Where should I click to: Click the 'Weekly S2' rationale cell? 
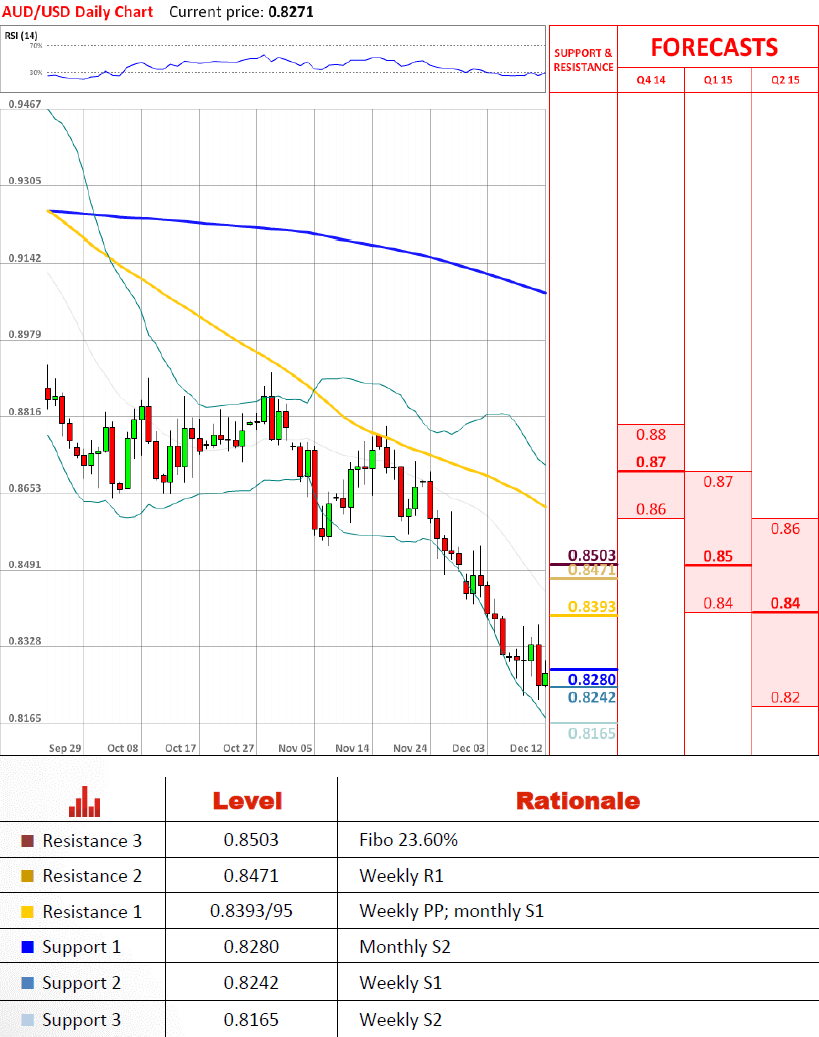click(400, 1019)
